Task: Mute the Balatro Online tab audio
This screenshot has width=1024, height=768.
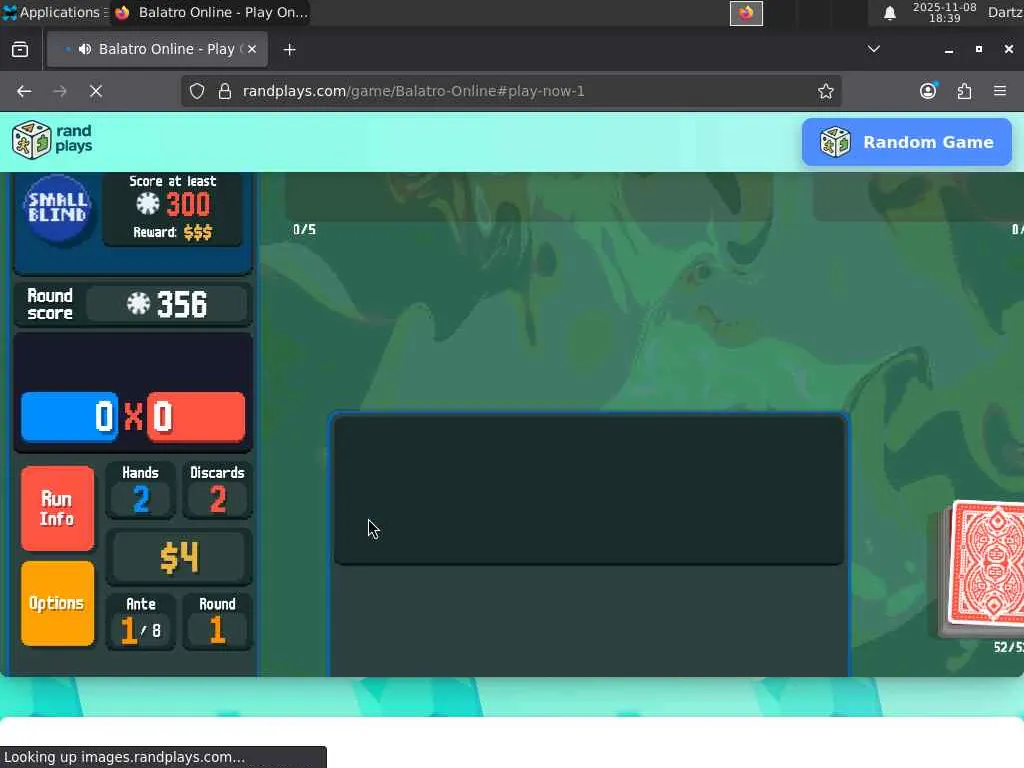Action: 85,49
